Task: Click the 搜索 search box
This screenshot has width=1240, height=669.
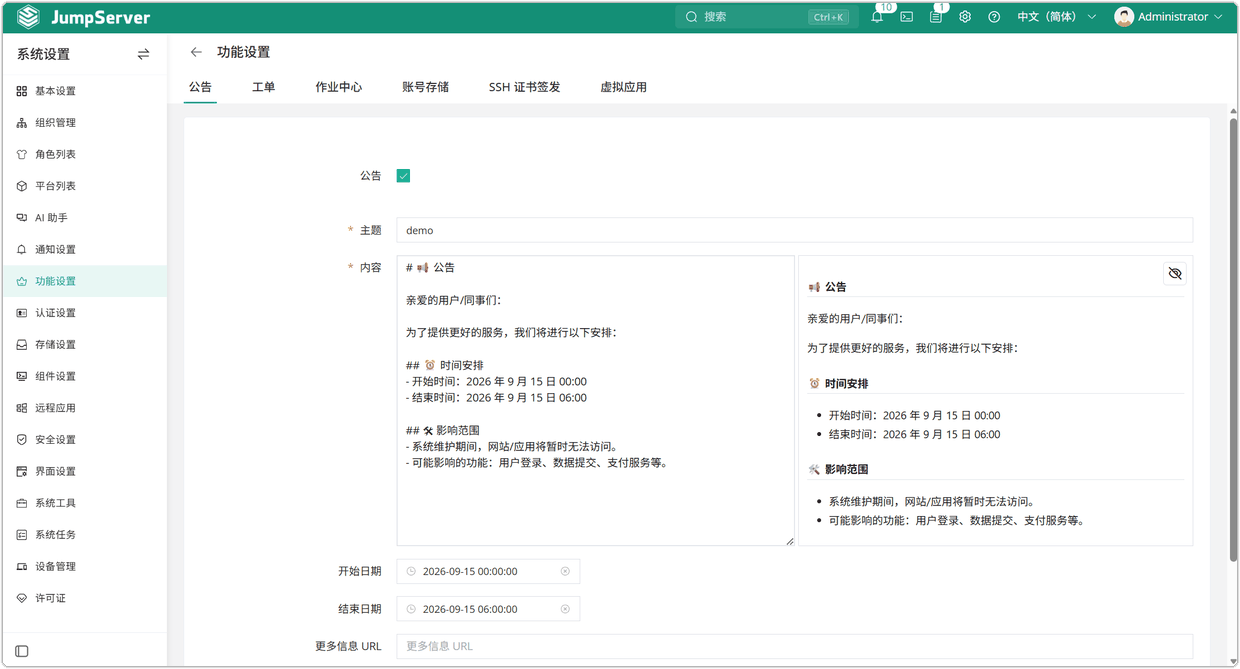Action: coord(765,17)
